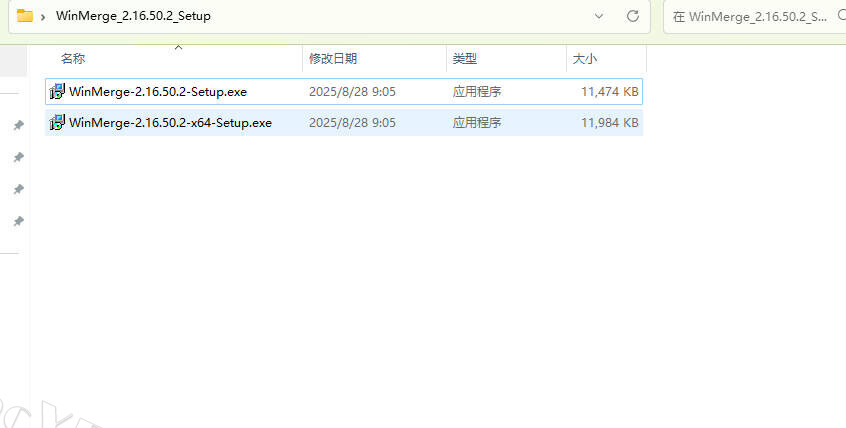
Task: Sort files by 大小 column
Action: (x=584, y=58)
